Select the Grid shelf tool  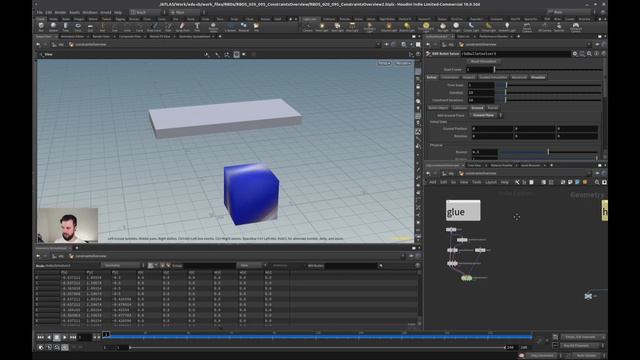coord(90,27)
